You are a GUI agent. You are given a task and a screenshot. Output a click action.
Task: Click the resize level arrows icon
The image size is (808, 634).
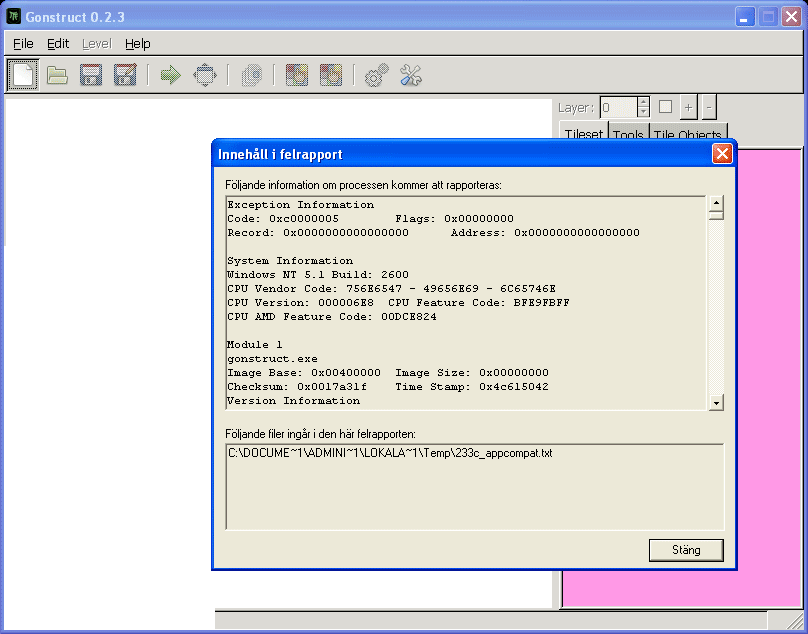click(x=204, y=75)
